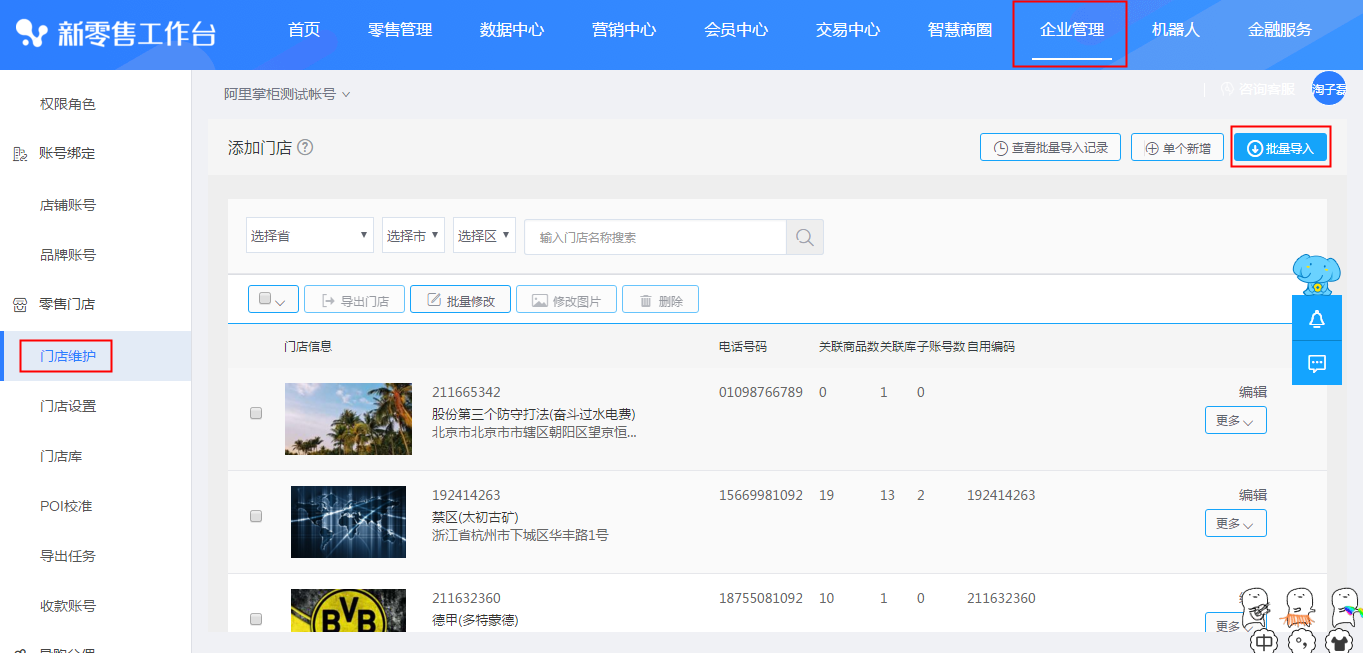1363x653 pixels.
Task: Click the 电话号码 column header
Action: [x=743, y=347]
